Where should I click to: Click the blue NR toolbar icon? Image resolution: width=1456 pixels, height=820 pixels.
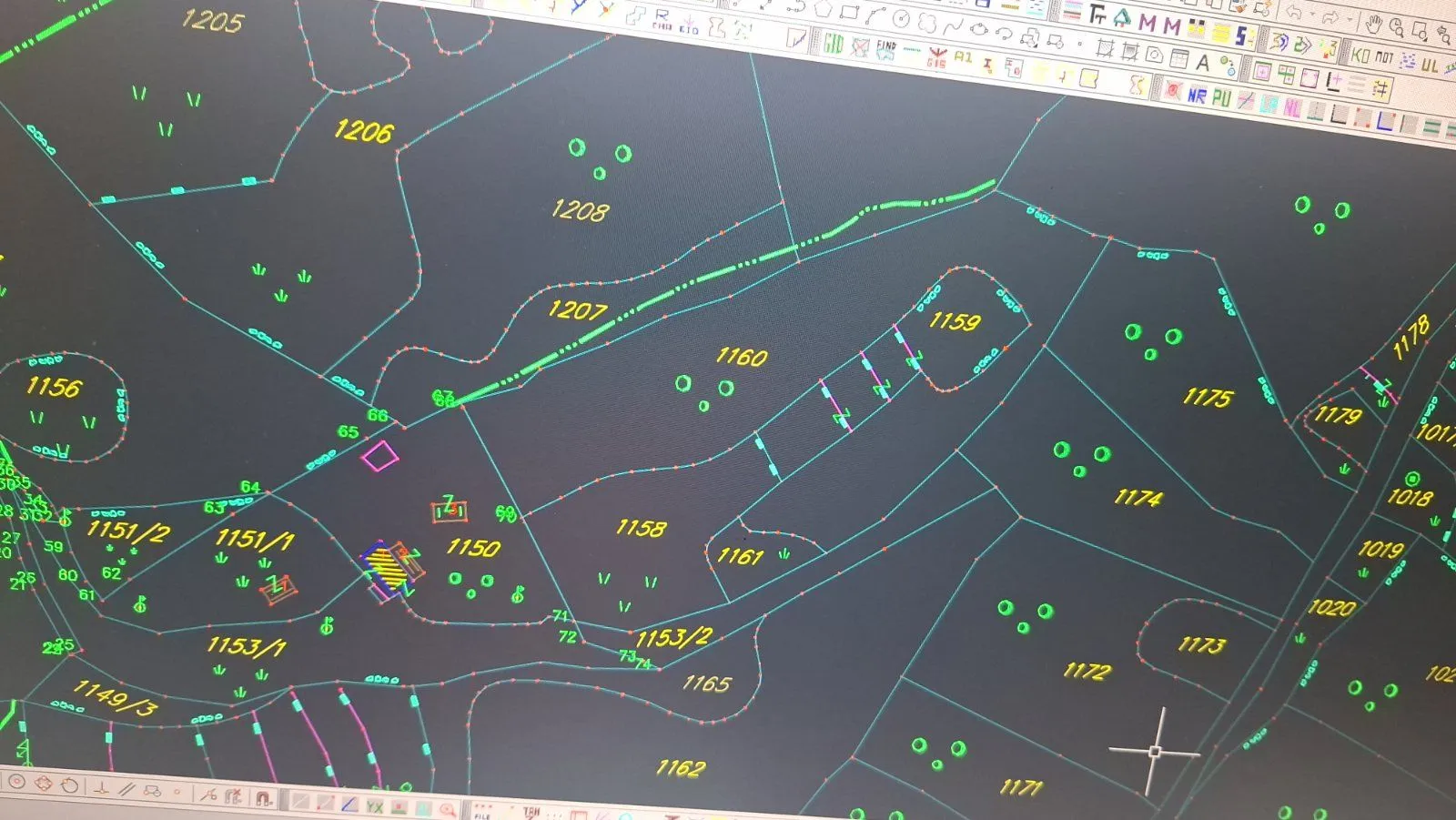tap(1197, 96)
